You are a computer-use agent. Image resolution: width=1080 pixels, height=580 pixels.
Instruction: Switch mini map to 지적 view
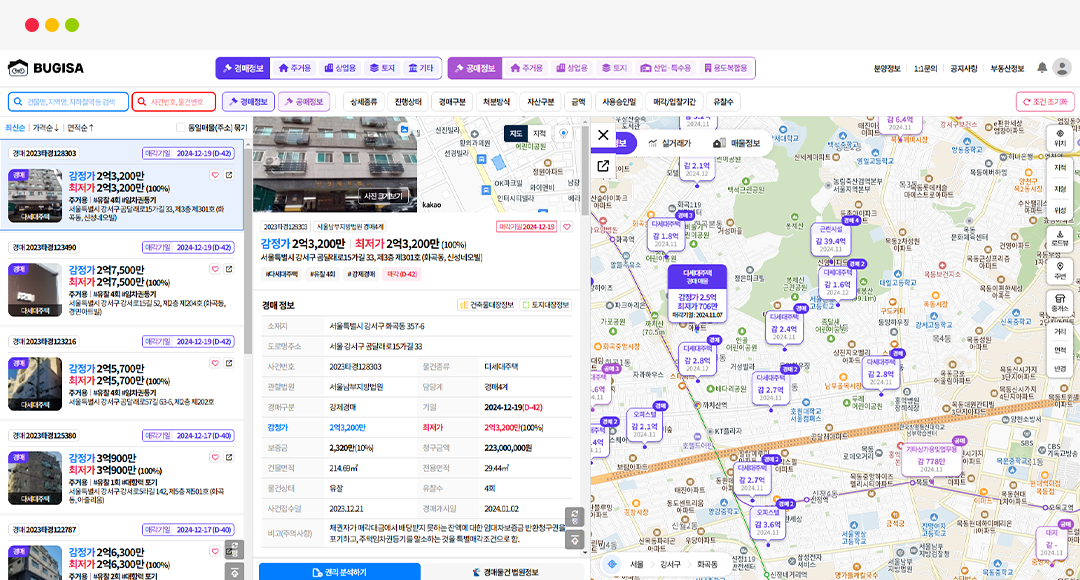539,133
